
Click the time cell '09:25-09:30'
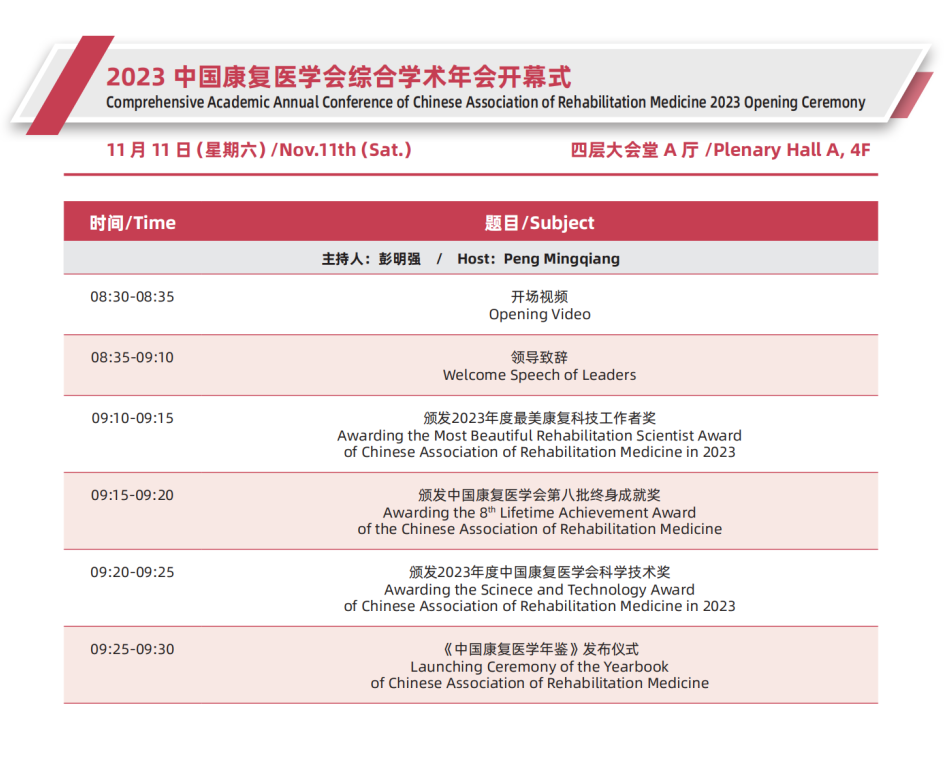tap(132, 649)
